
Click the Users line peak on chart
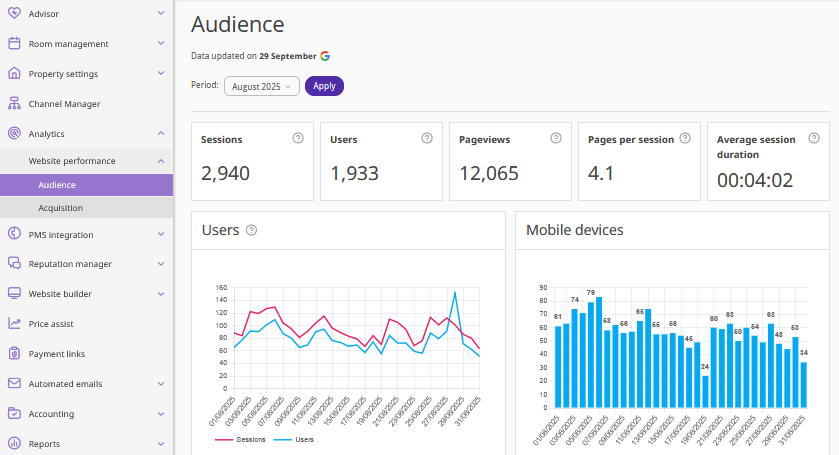tap(455, 292)
